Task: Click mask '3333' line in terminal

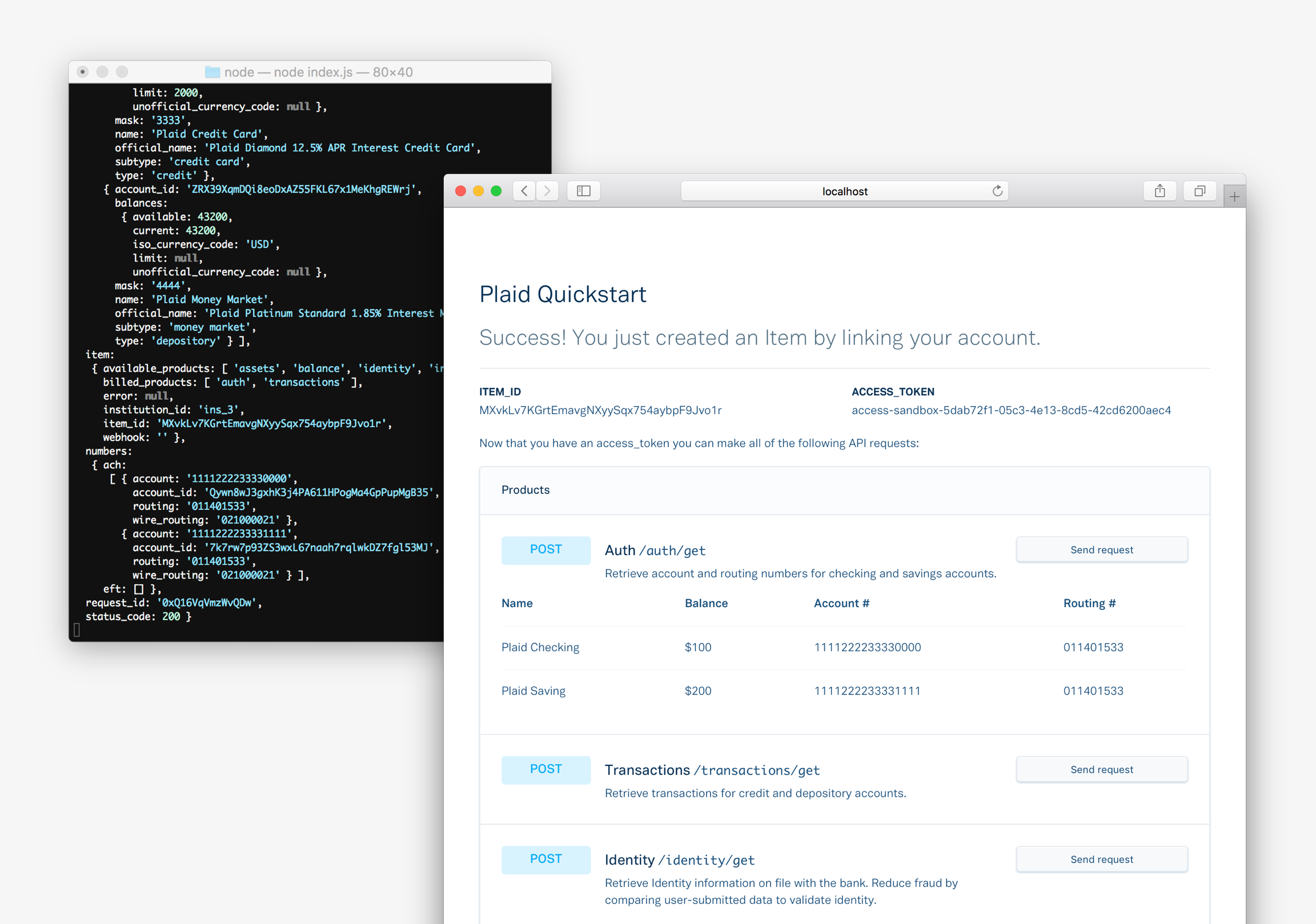Action: click(x=153, y=120)
